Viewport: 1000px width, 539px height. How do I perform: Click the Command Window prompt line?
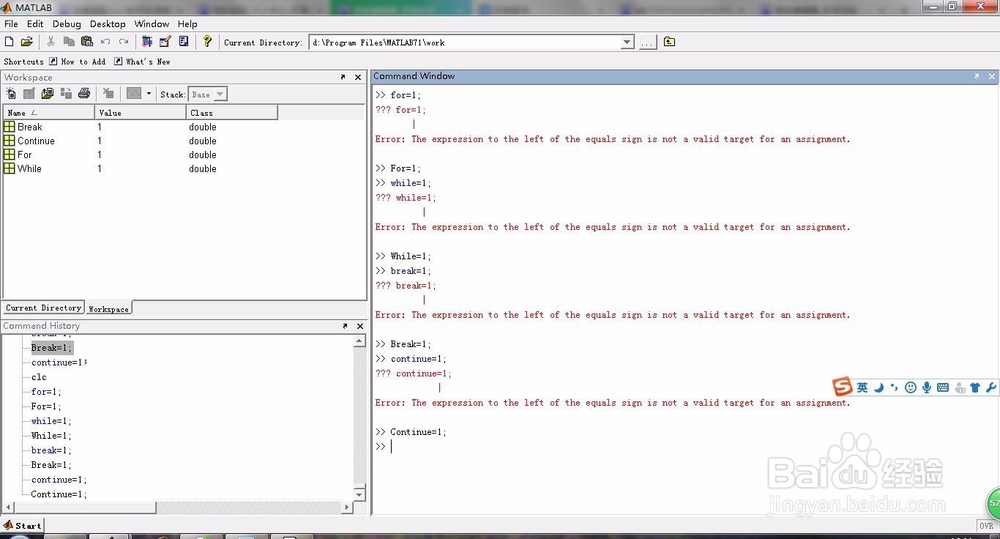pos(686,447)
